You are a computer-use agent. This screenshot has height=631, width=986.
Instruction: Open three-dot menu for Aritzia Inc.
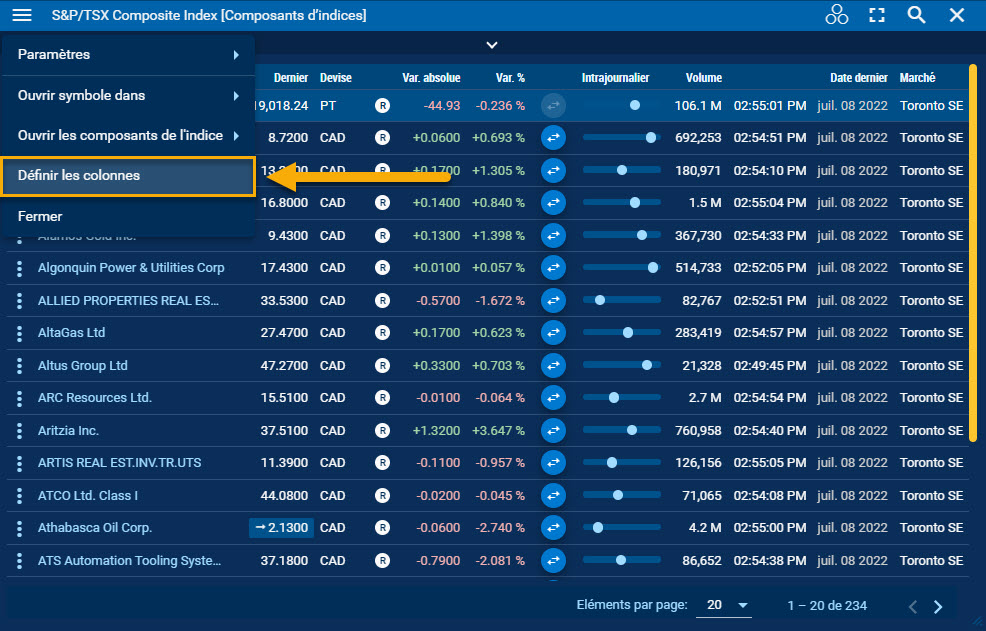pyautogui.click(x=19, y=431)
